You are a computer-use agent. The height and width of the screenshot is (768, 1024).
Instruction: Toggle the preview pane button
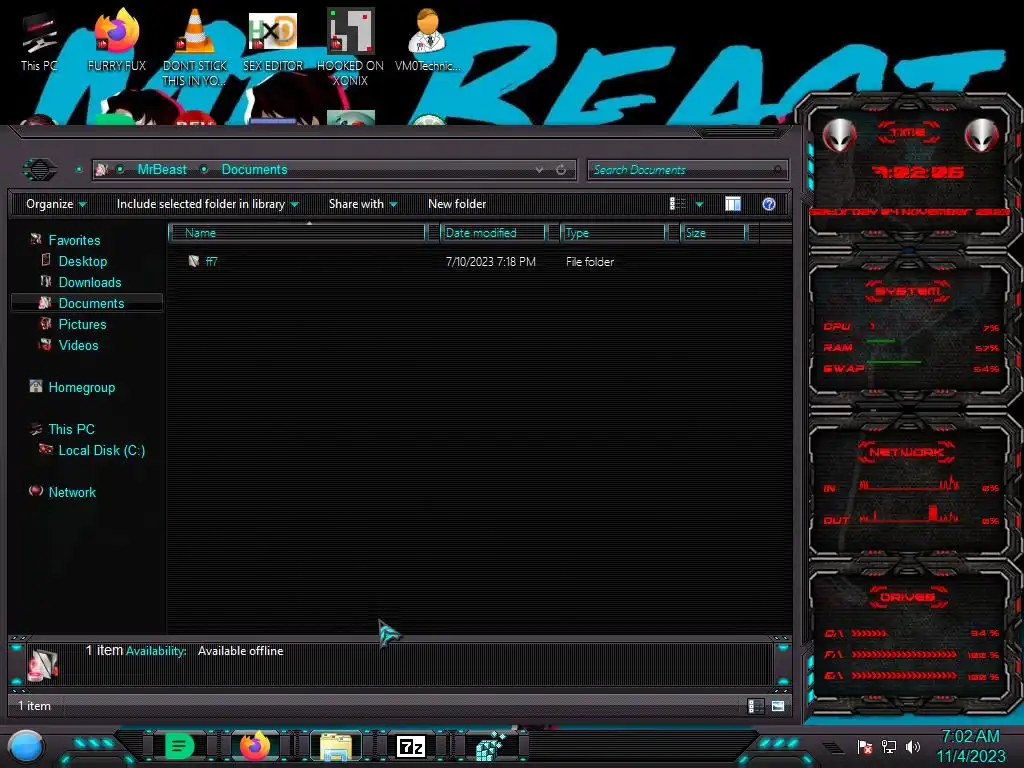[x=733, y=204]
